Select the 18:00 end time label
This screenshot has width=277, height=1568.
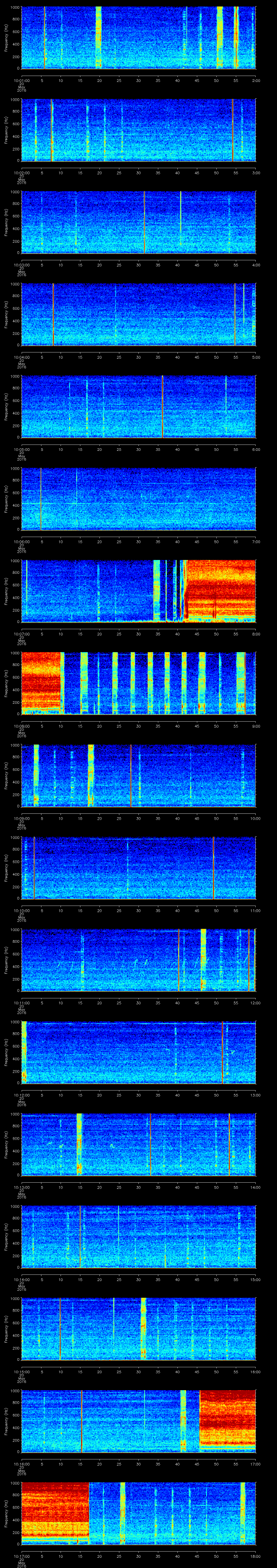(x=255, y=1556)
